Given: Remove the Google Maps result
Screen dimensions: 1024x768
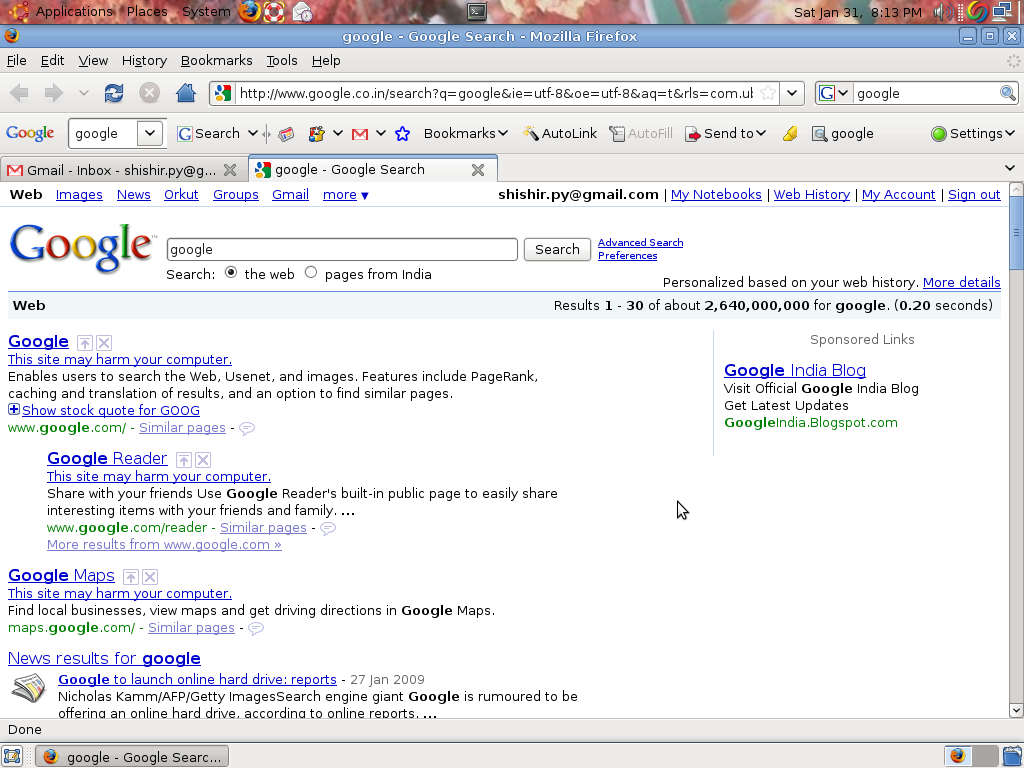Looking at the screenshot, I should pyautogui.click(x=150, y=577).
